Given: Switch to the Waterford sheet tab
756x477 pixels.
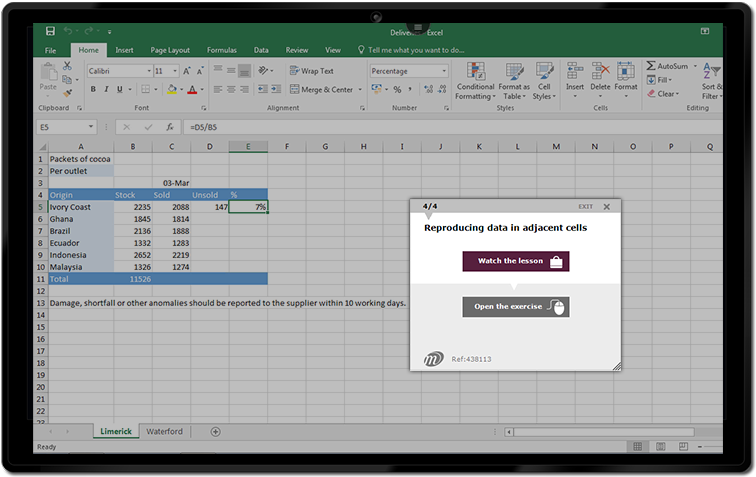Looking at the screenshot, I should tap(164, 432).
